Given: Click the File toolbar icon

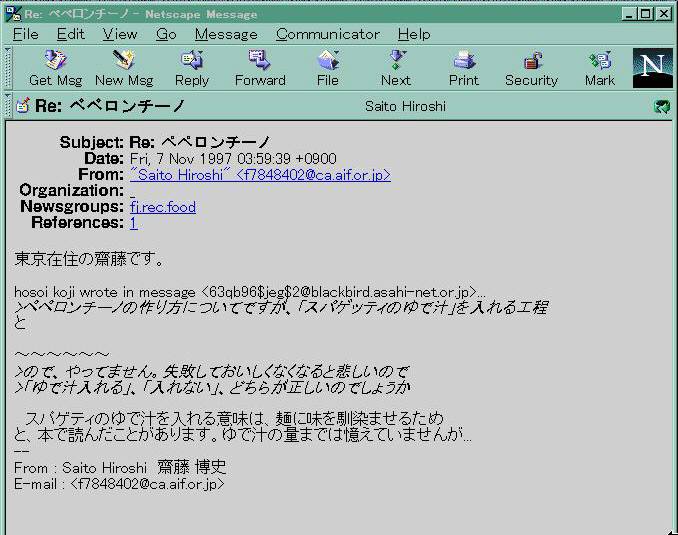Looking at the screenshot, I should click(x=328, y=68).
